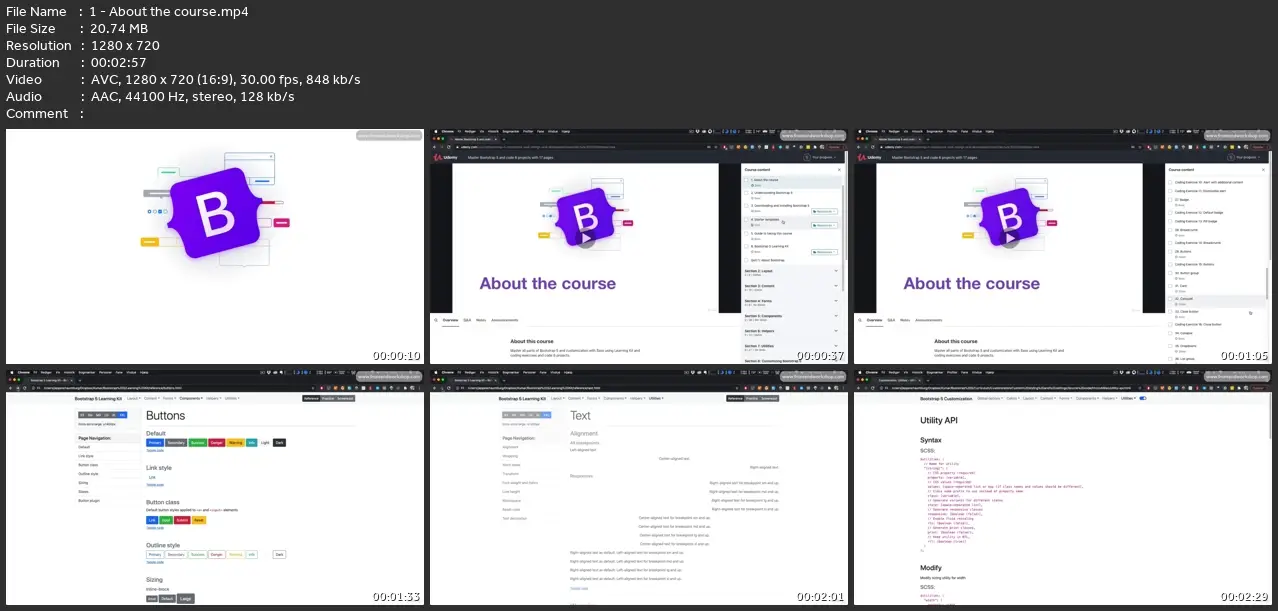
Task: Open Your progress dropdown in 00:00:37 frame
Action: click(x=822, y=157)
